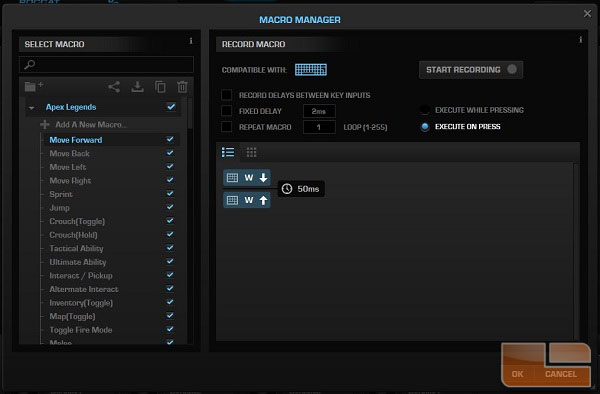
Task: Enable Record Delays Between Key Inputs
Action: coord(227,95)
